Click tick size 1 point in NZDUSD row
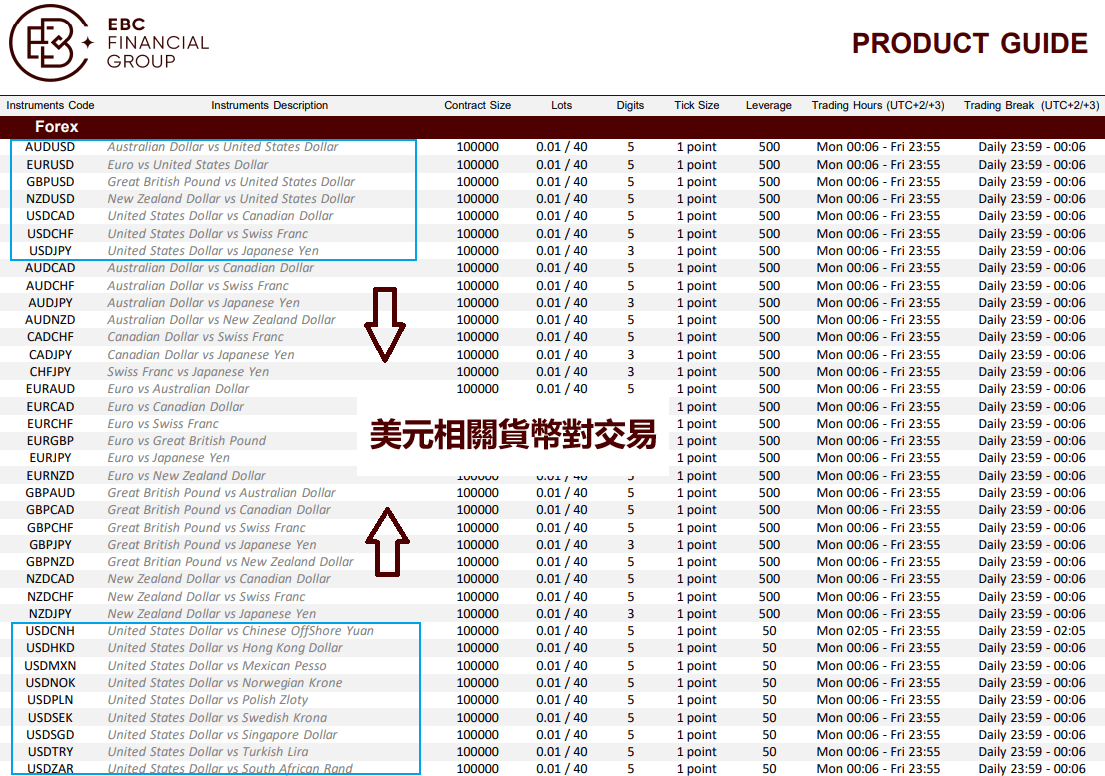The height and width of the screenshot is (776, 1105). click(x=696, y=199)
